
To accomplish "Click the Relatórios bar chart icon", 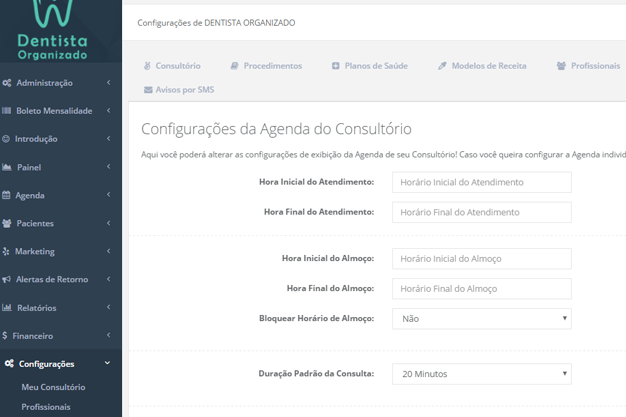I will [7, 307].
